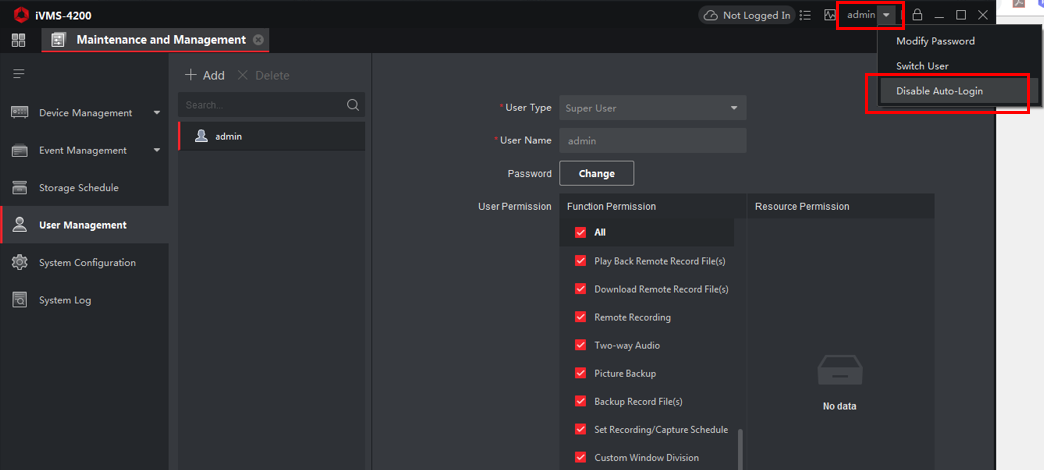1044x470 pixels.
Task: Click Add to create a user
Action: pos(205,76)
